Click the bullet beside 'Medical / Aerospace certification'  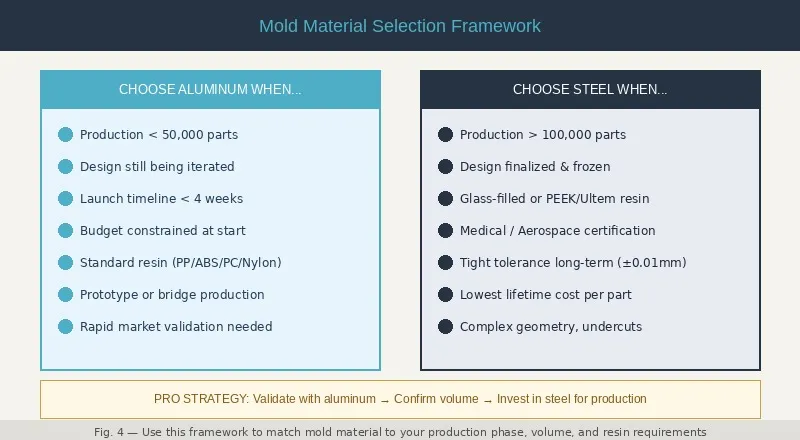tap(445, 231)
